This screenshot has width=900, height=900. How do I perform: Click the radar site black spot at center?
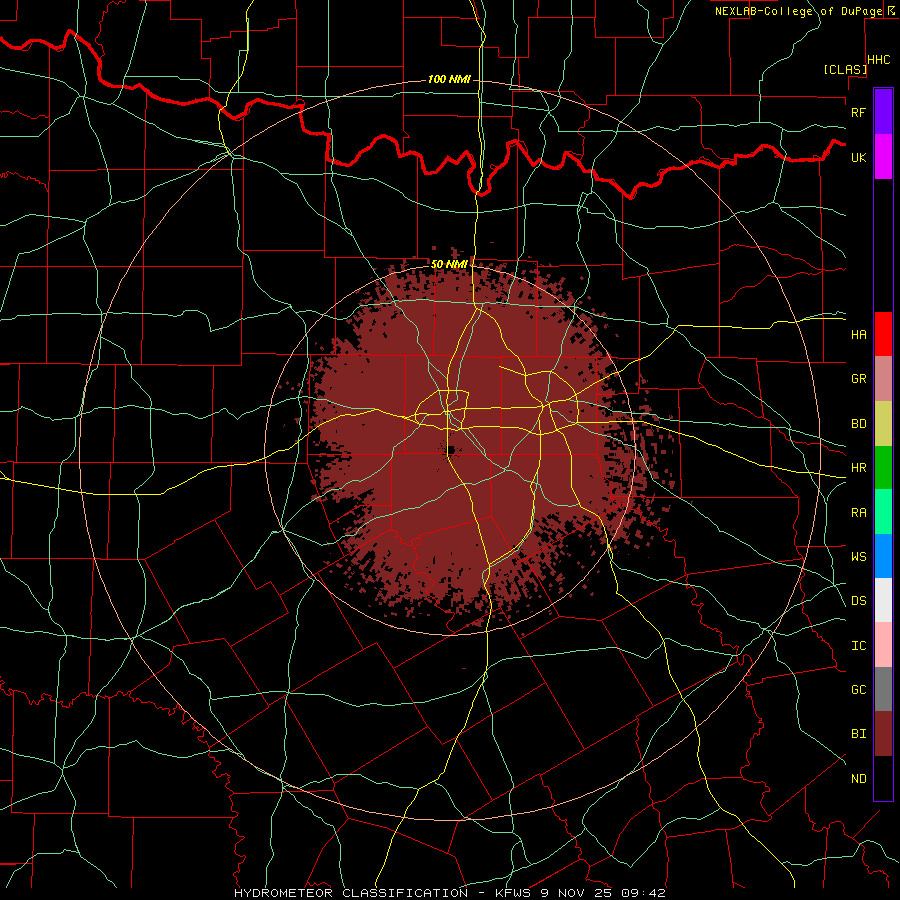pos(451,450)
